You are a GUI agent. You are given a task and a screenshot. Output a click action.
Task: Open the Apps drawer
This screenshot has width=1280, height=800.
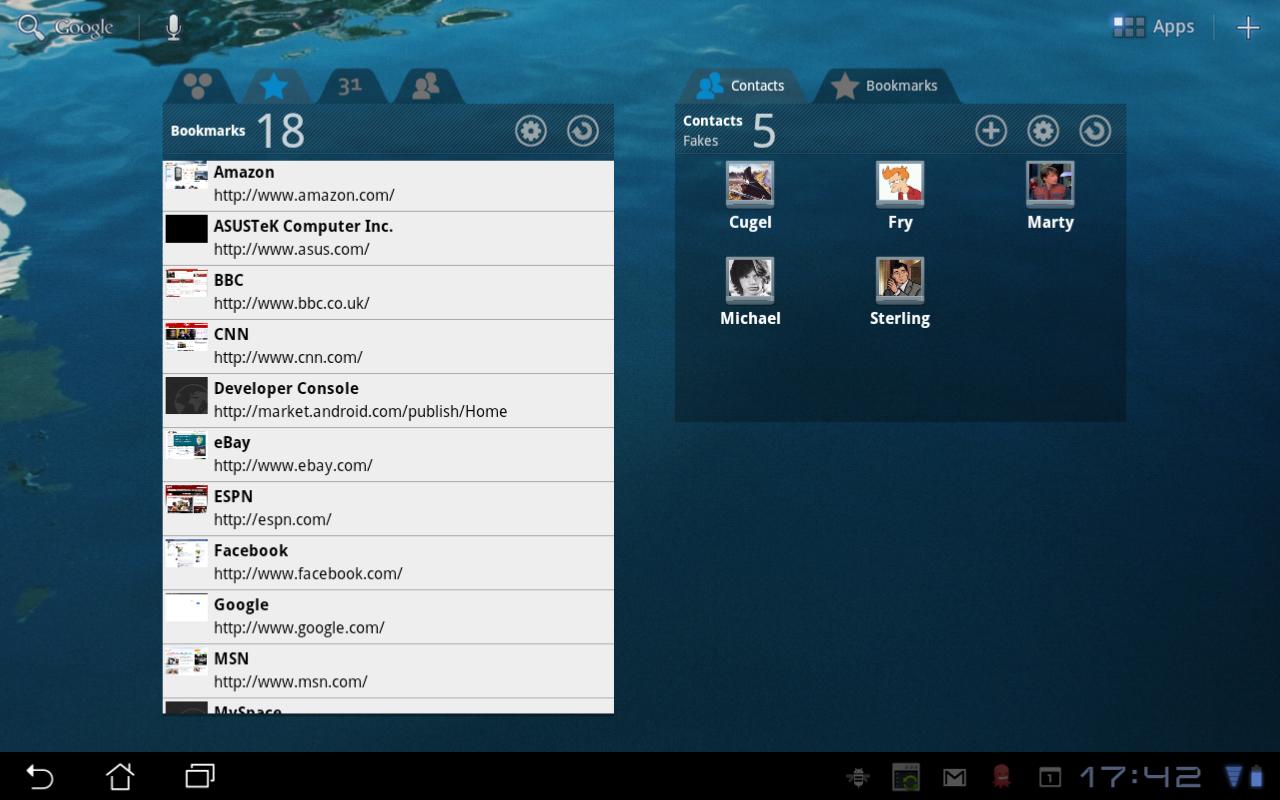coord(1153,27)
